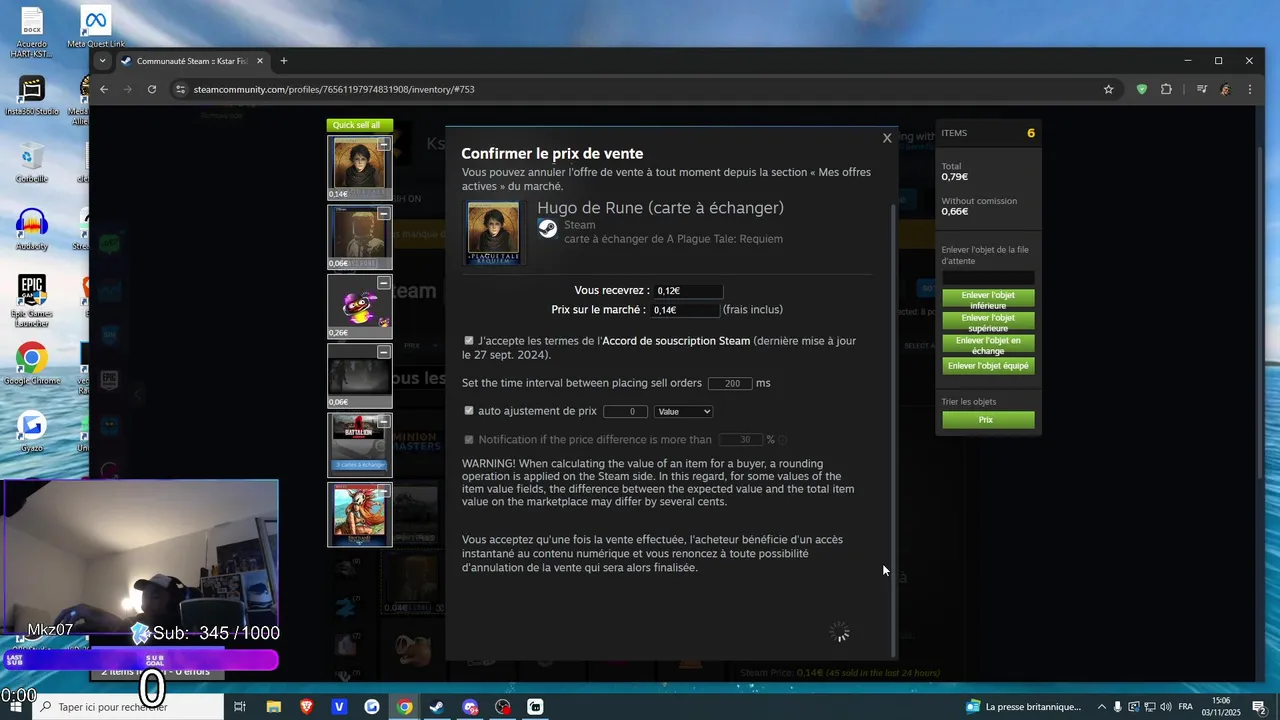The height and width of the screenshot is (720, 1280).
Task: Show hidden system tray icons chevron
Action: (x=1102, y=707)
